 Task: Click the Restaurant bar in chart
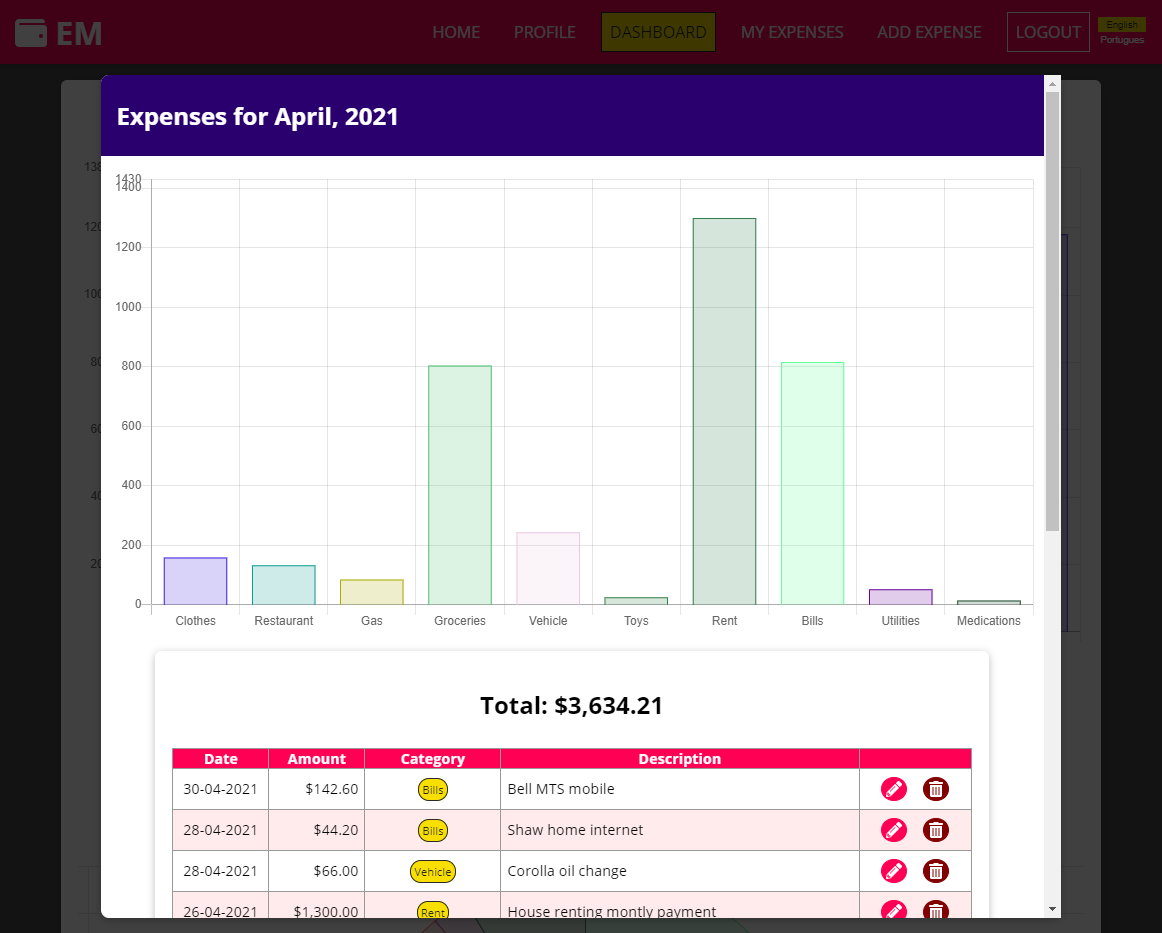click(x=283, y=585)
